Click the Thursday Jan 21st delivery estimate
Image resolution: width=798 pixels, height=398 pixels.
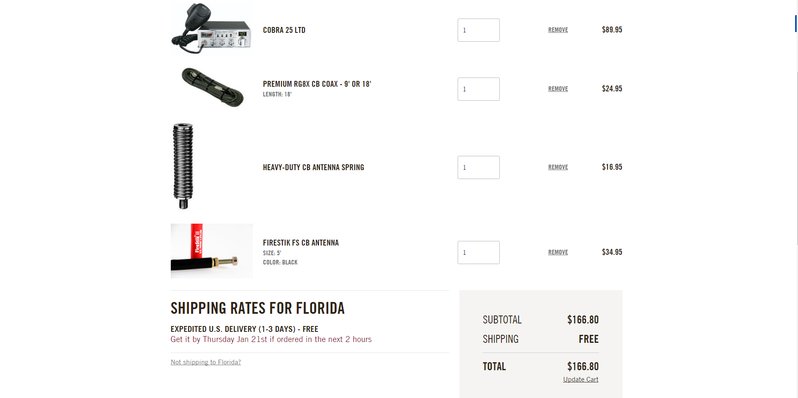coord(271,339)
